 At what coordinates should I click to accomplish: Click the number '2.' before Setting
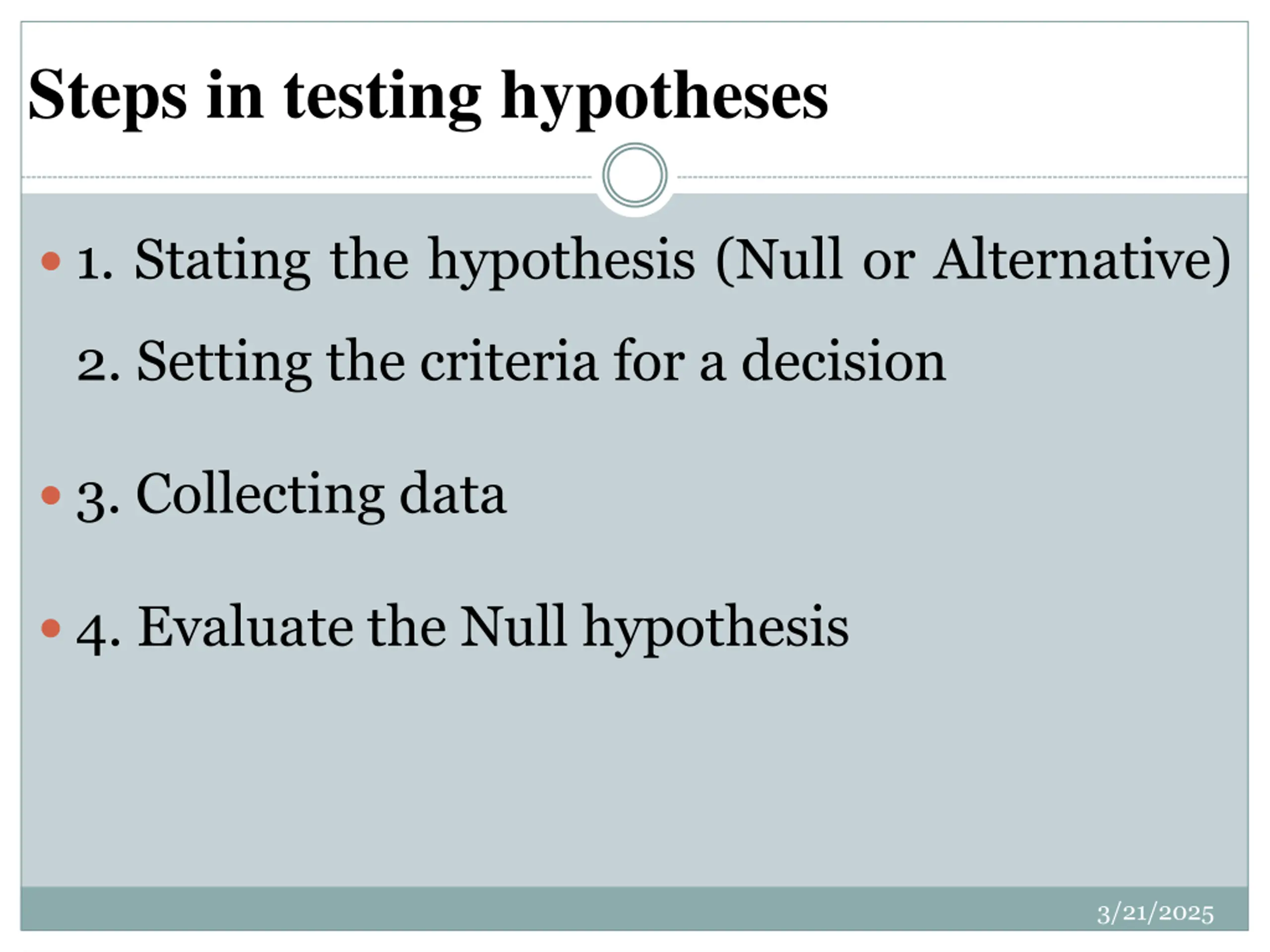point(98,364)
